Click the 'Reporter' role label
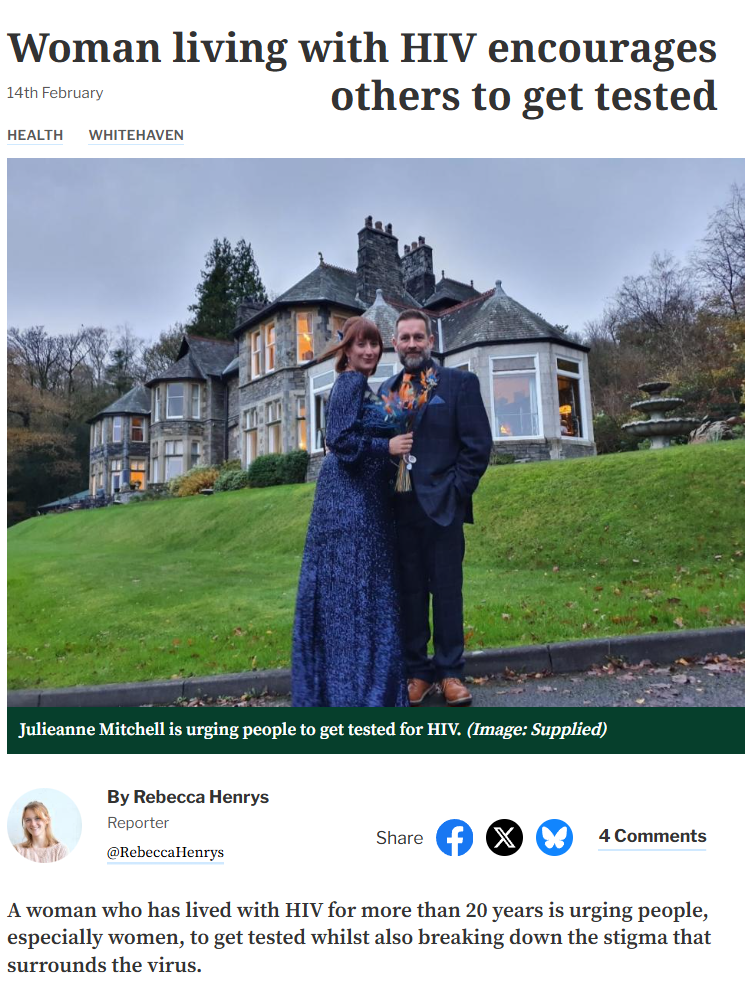The height and width of the screenshot is (982, 753). [138, 823]
